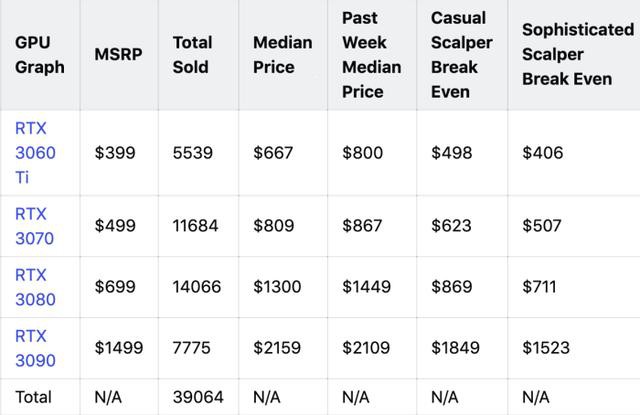Click the Total Sold column header
The height and width of the screenshot is (415, 640).
(x=192, y=55)
